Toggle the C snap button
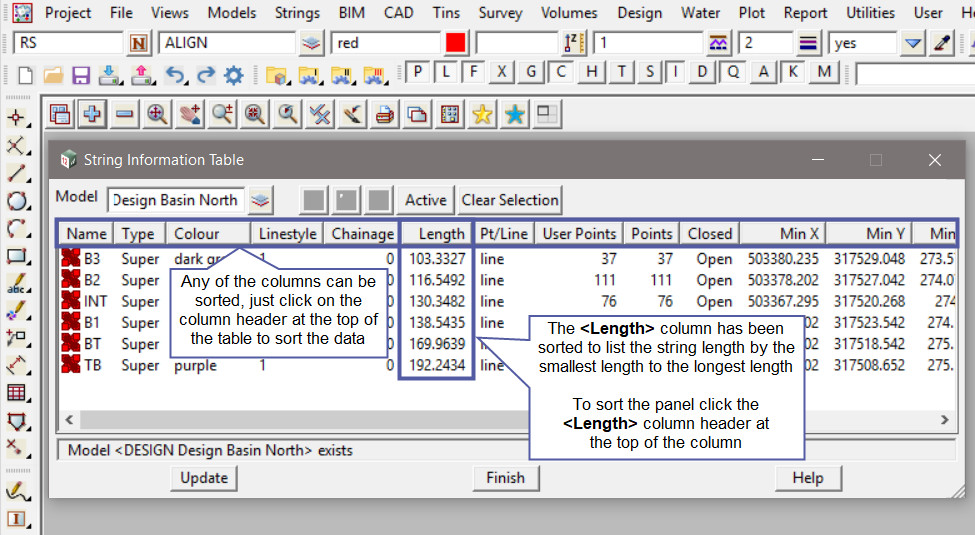The image size is (975, 535). pos(562,72)
